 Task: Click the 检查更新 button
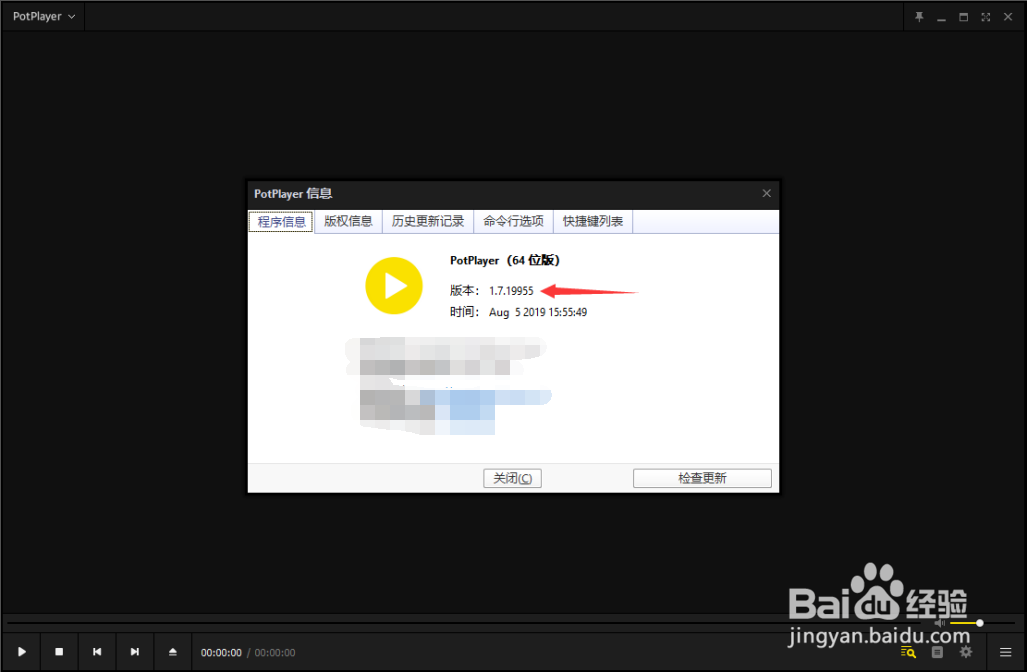702,478
